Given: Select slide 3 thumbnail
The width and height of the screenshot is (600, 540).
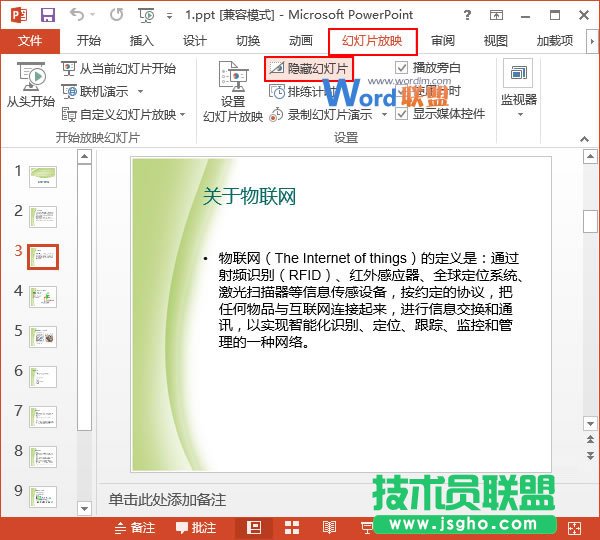Looking at the screenshot, I should 43,257.
